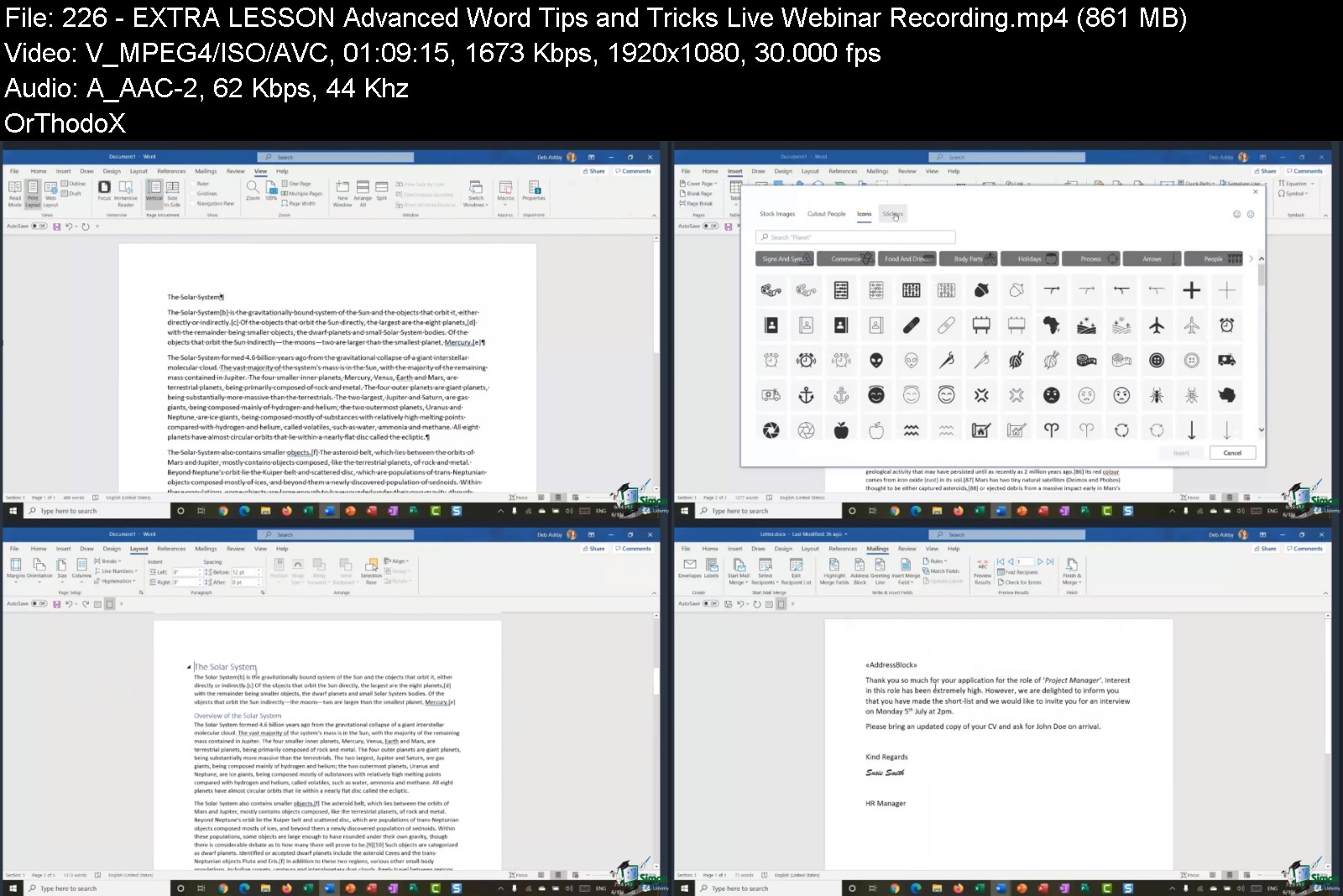Viewport: 1343px width, 896px height.
Task: Switch to Web Layout in top-left window
Action: click(50, 193)
